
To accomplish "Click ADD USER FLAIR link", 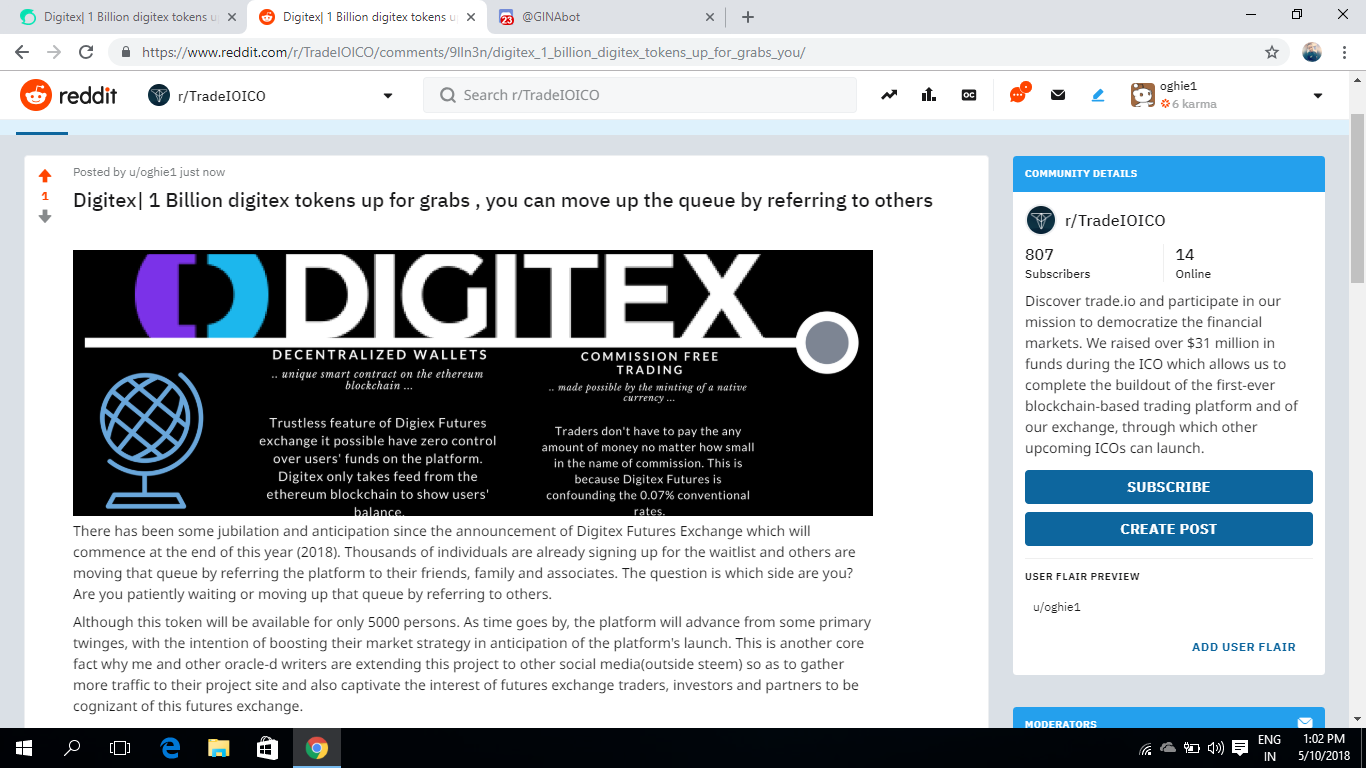I will [1243, 647].
